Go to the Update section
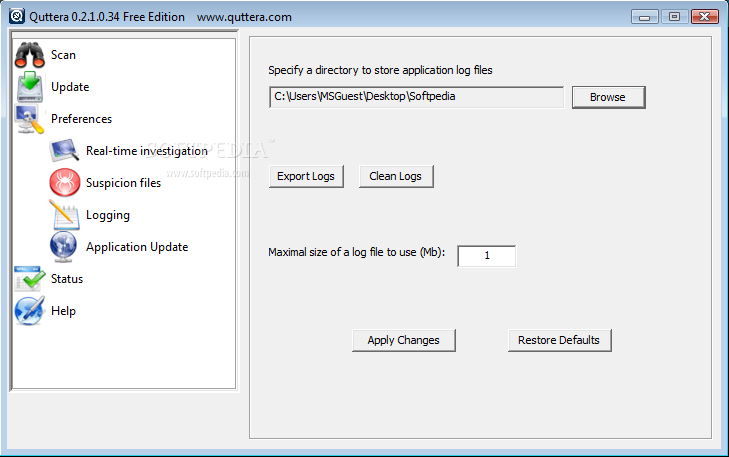 [70, 87]
